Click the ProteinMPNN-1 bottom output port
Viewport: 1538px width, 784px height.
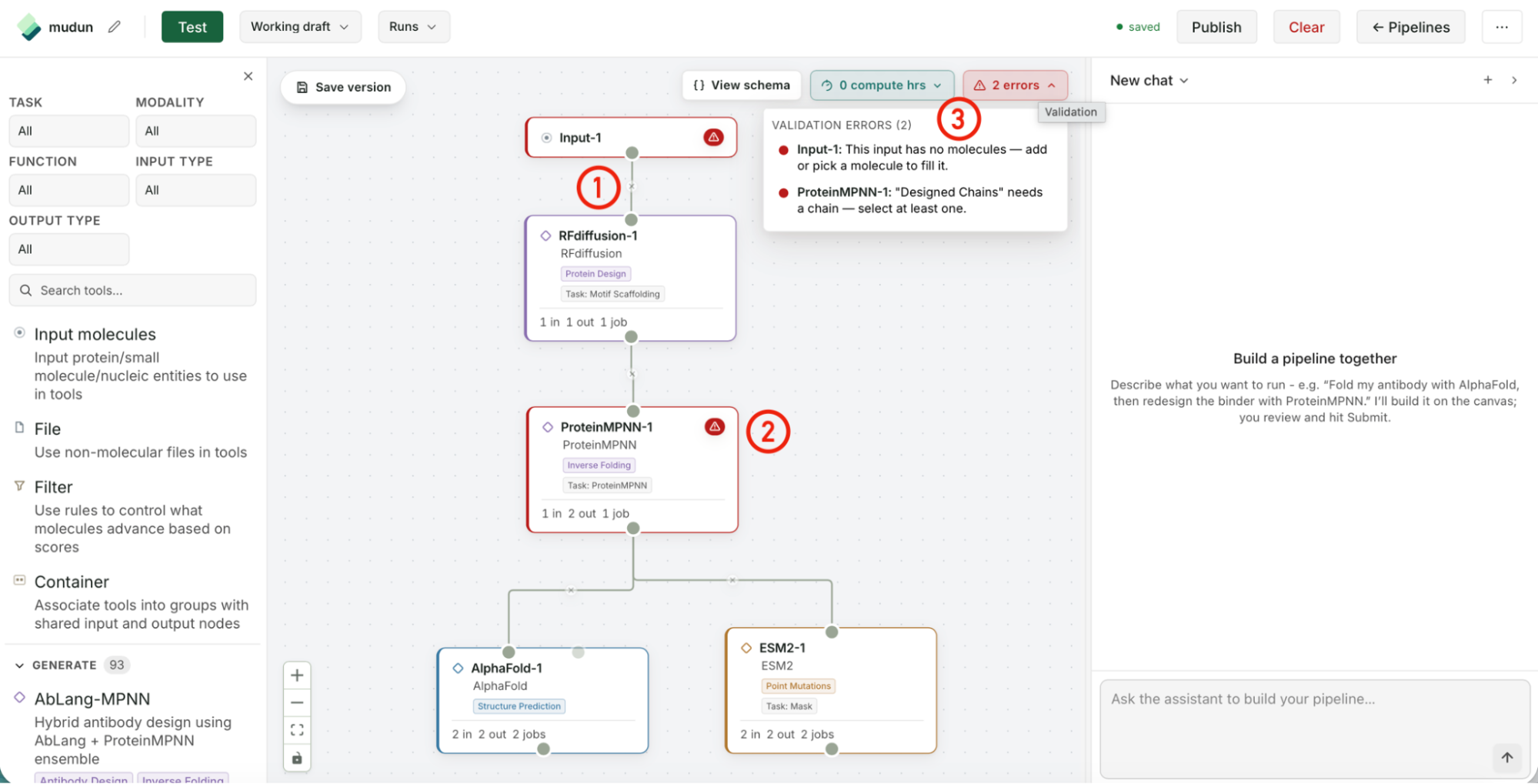[x=633, y=529]
